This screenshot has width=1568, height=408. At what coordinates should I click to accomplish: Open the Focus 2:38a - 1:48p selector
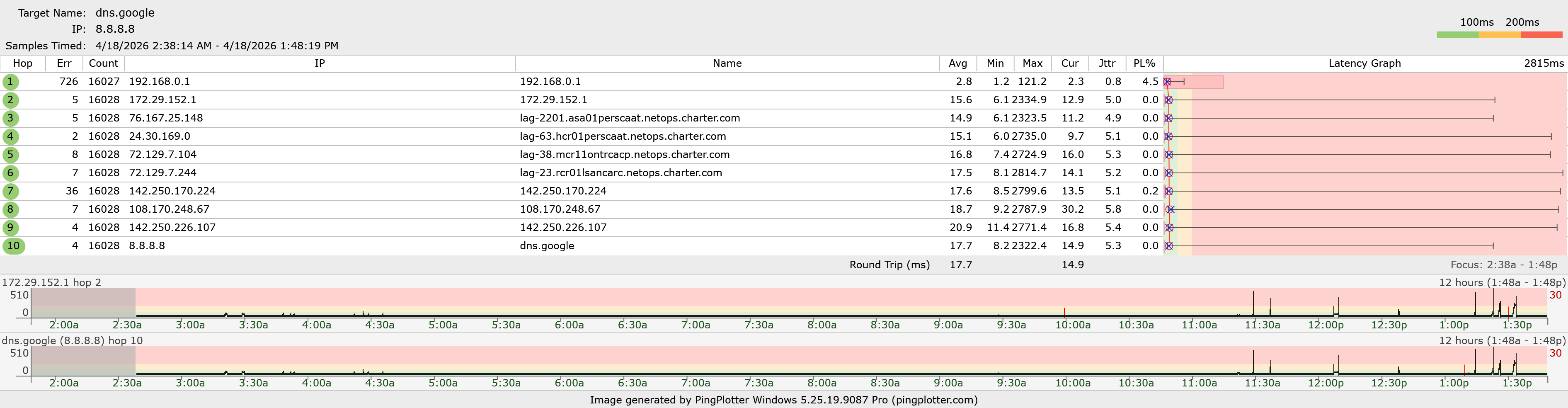tap(1503, 265)
